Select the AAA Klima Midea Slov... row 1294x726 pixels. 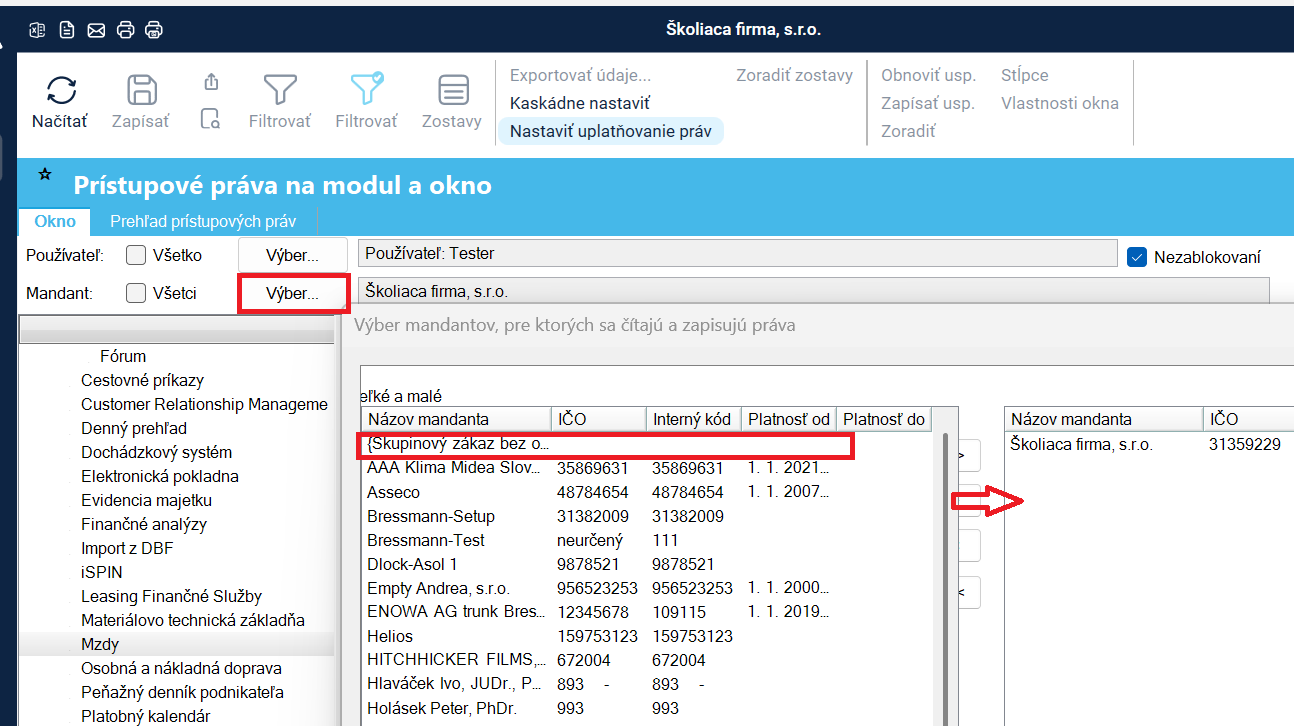[x=647, y=468]
